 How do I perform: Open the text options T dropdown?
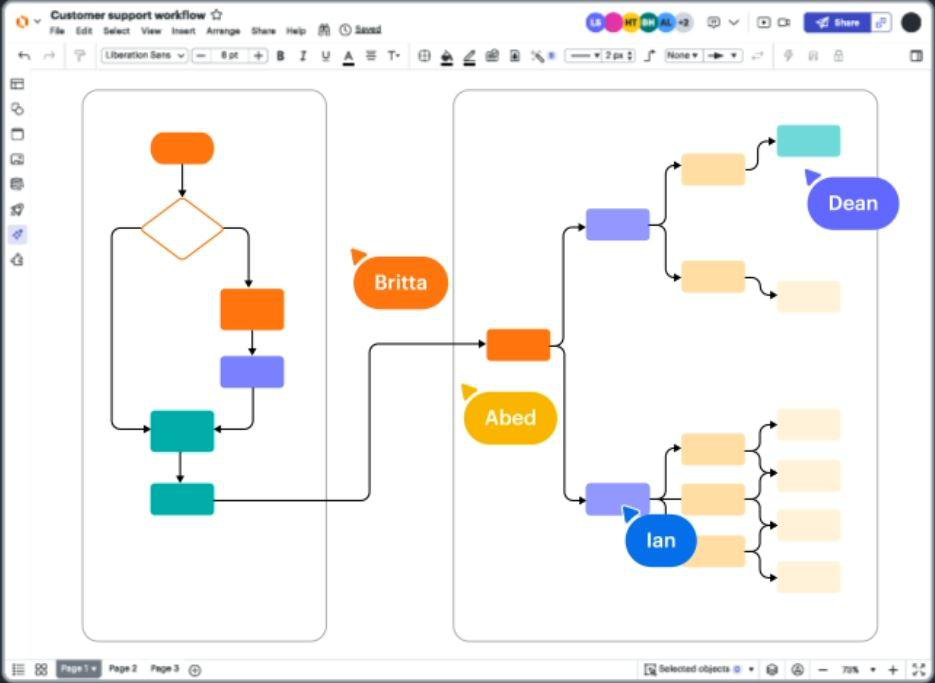coord(394,55)
